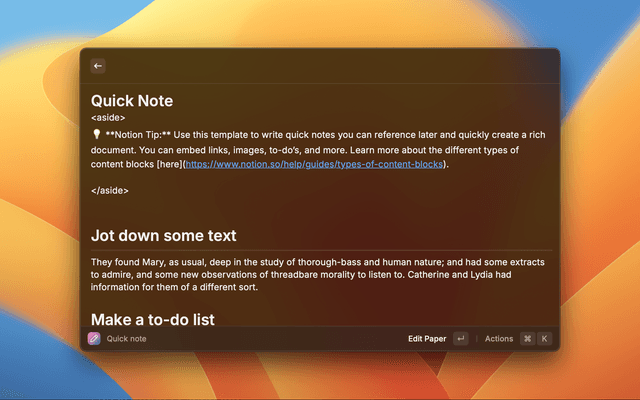The height and width of the screenshot is (400, 640).
Task: Select the 'Jot down some text' heading
Action: (164, 236)
